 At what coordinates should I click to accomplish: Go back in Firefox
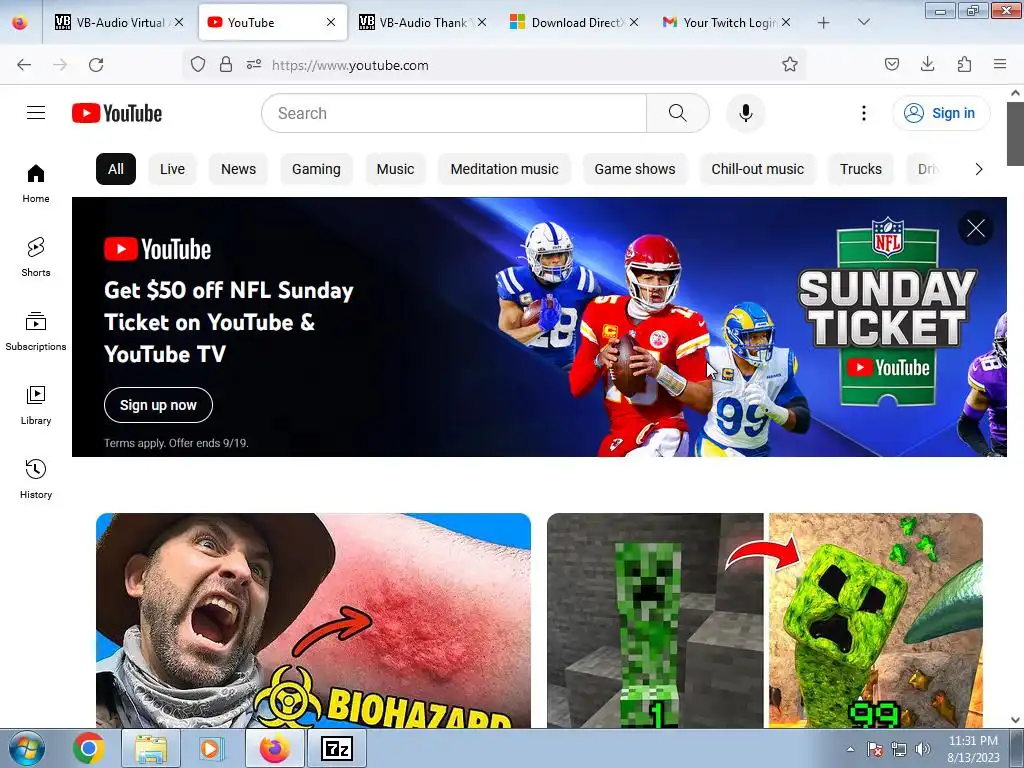24,65
